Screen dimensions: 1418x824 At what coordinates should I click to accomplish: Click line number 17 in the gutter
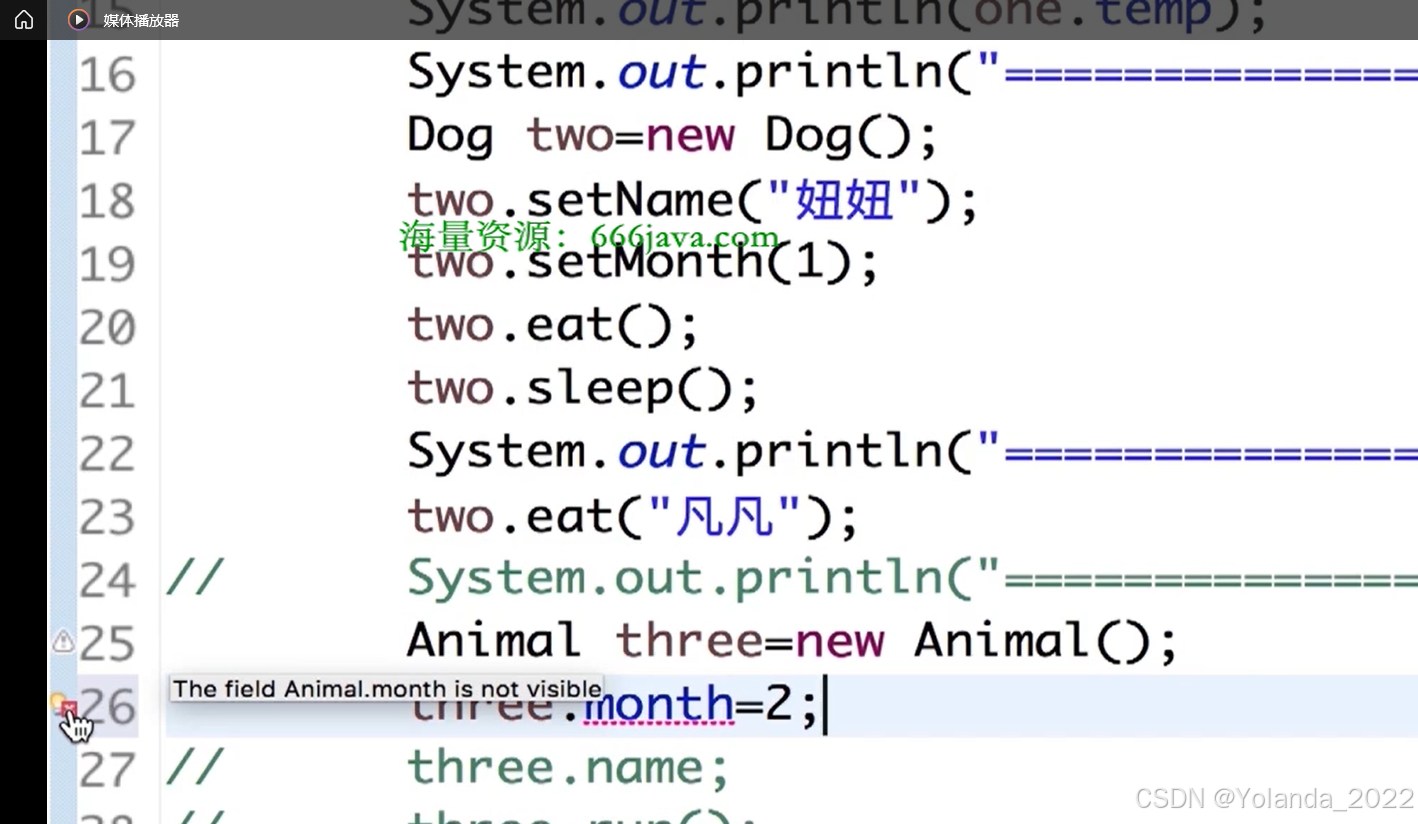pyautogui.click(x=107, y=138)
